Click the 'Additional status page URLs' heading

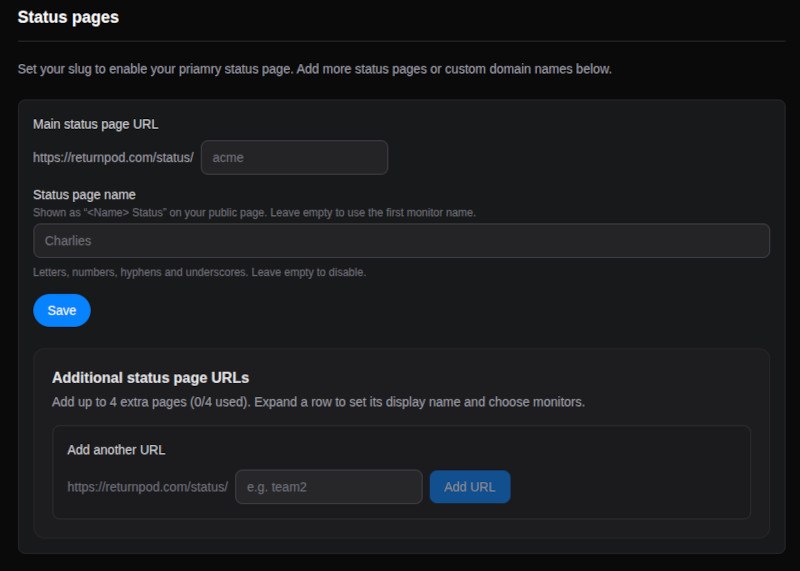[151, 378]
